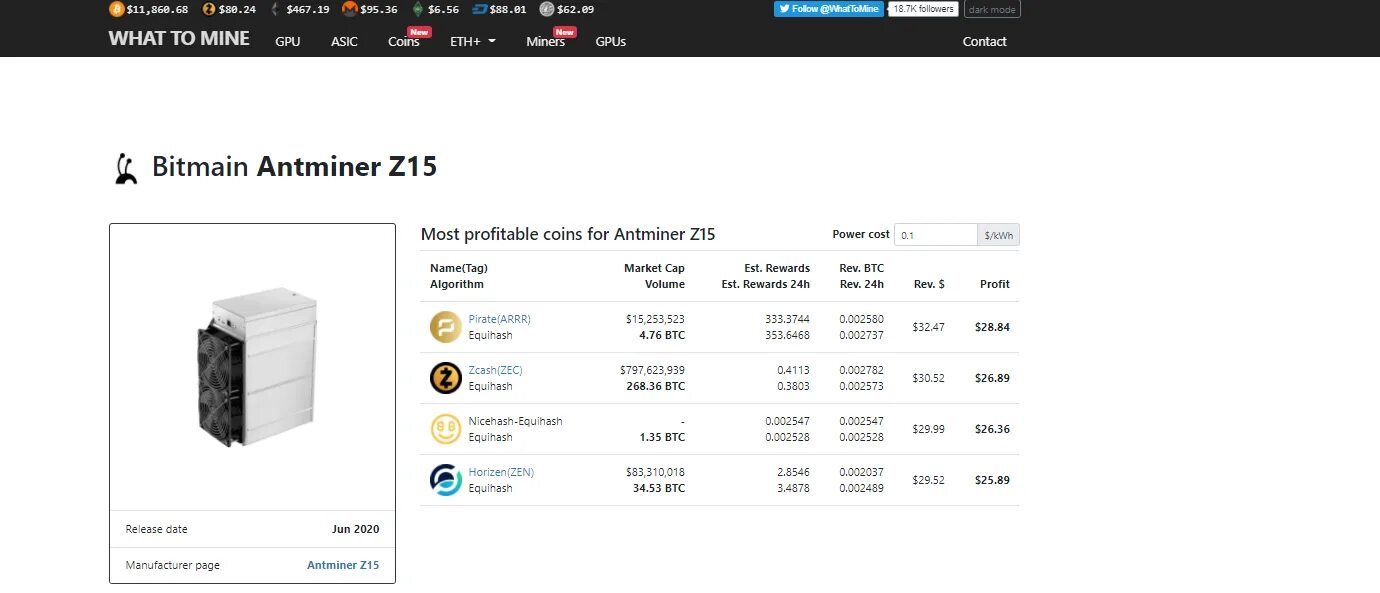
Task: Click the Profit column header
Action: (995, 284)
